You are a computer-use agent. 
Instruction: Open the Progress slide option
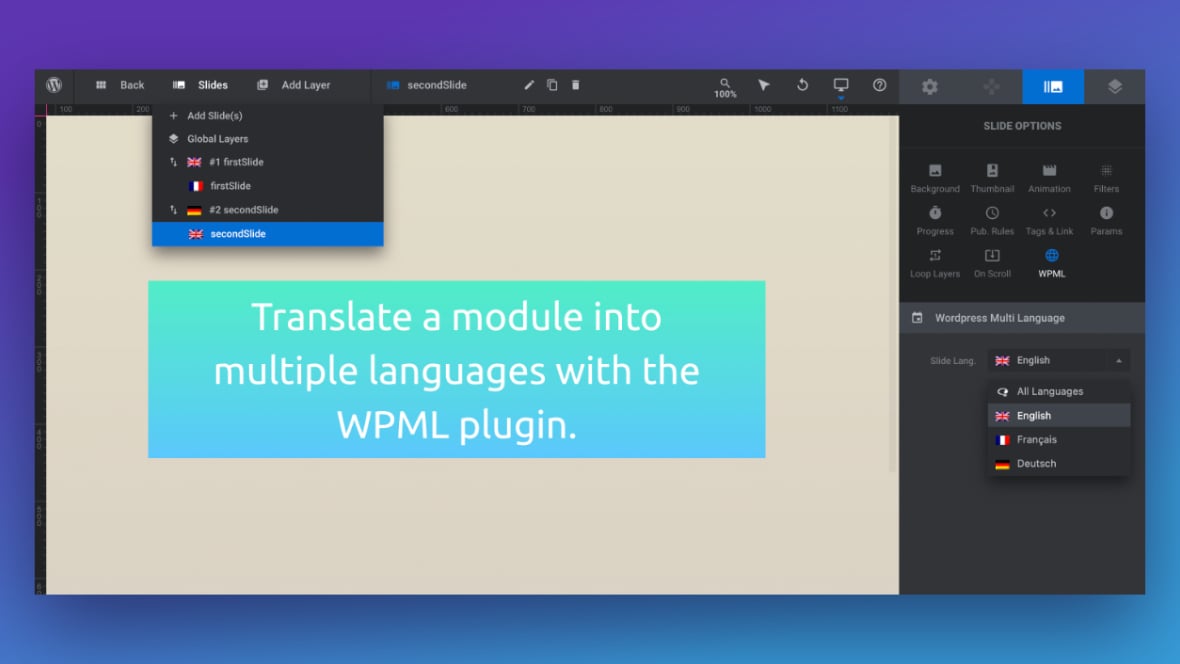tap(935, 221)
